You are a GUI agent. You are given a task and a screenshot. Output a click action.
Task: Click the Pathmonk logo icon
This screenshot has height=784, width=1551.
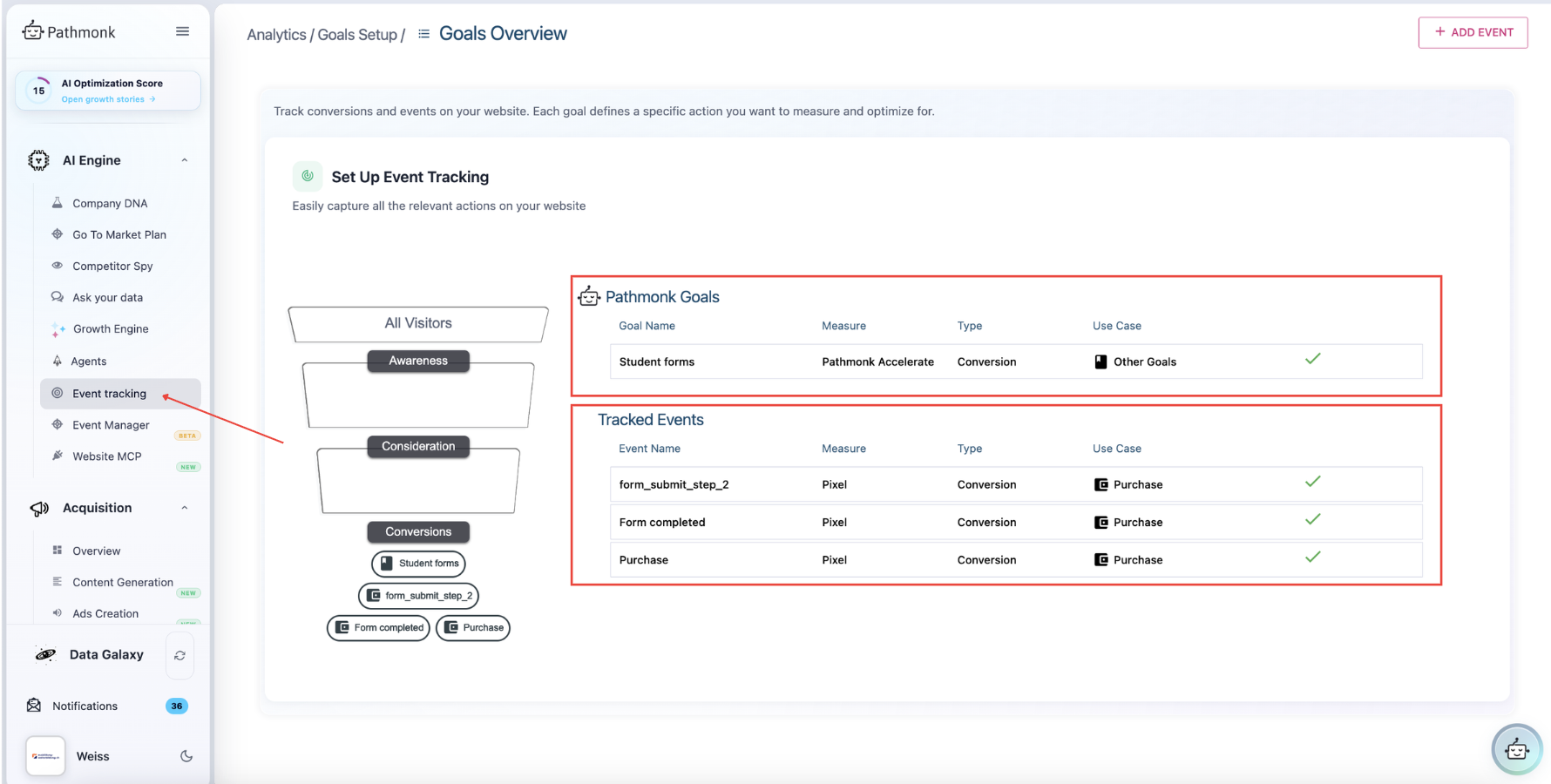(x=33, y=30)
